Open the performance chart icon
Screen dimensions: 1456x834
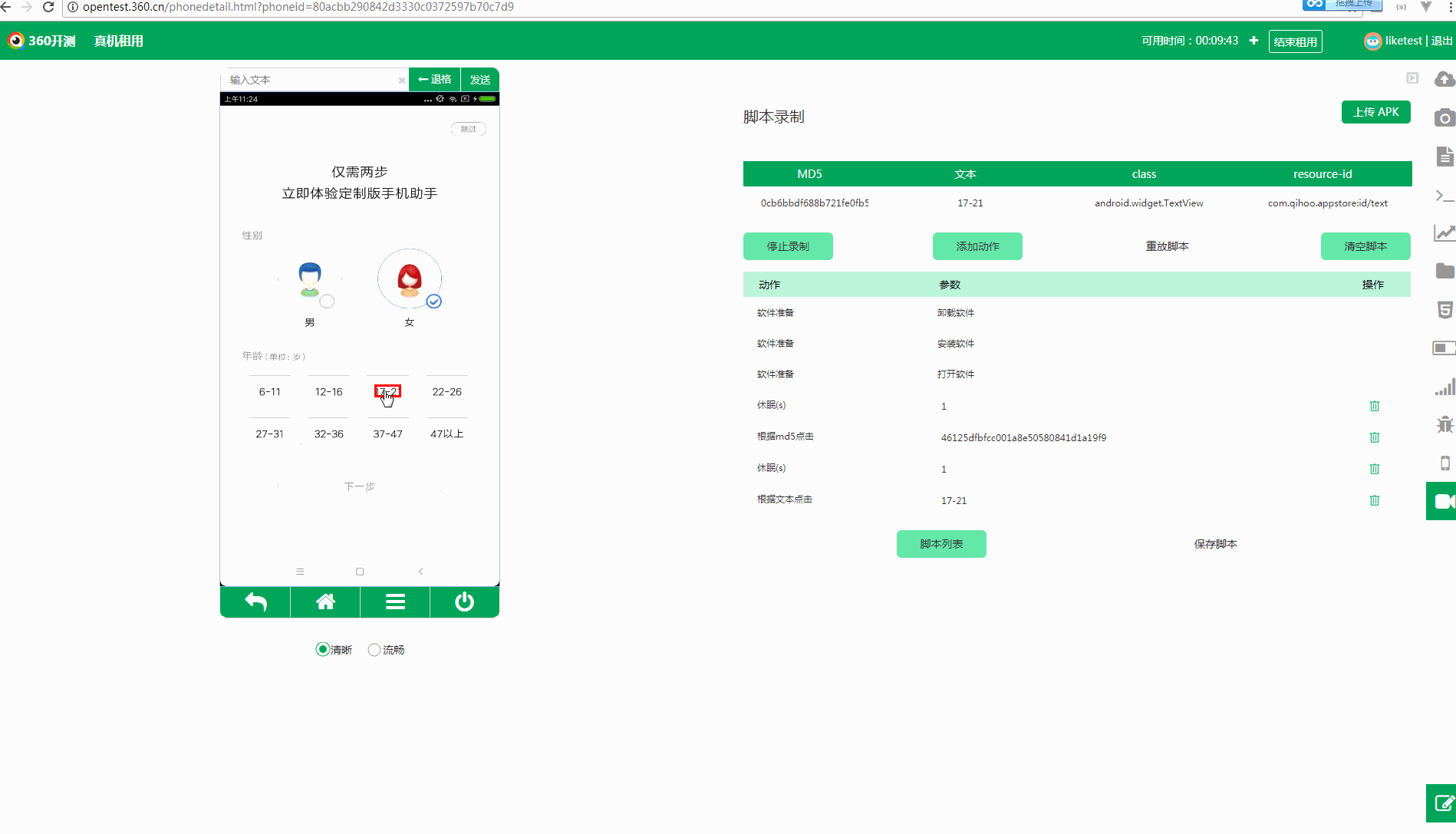click(1444, 232)
